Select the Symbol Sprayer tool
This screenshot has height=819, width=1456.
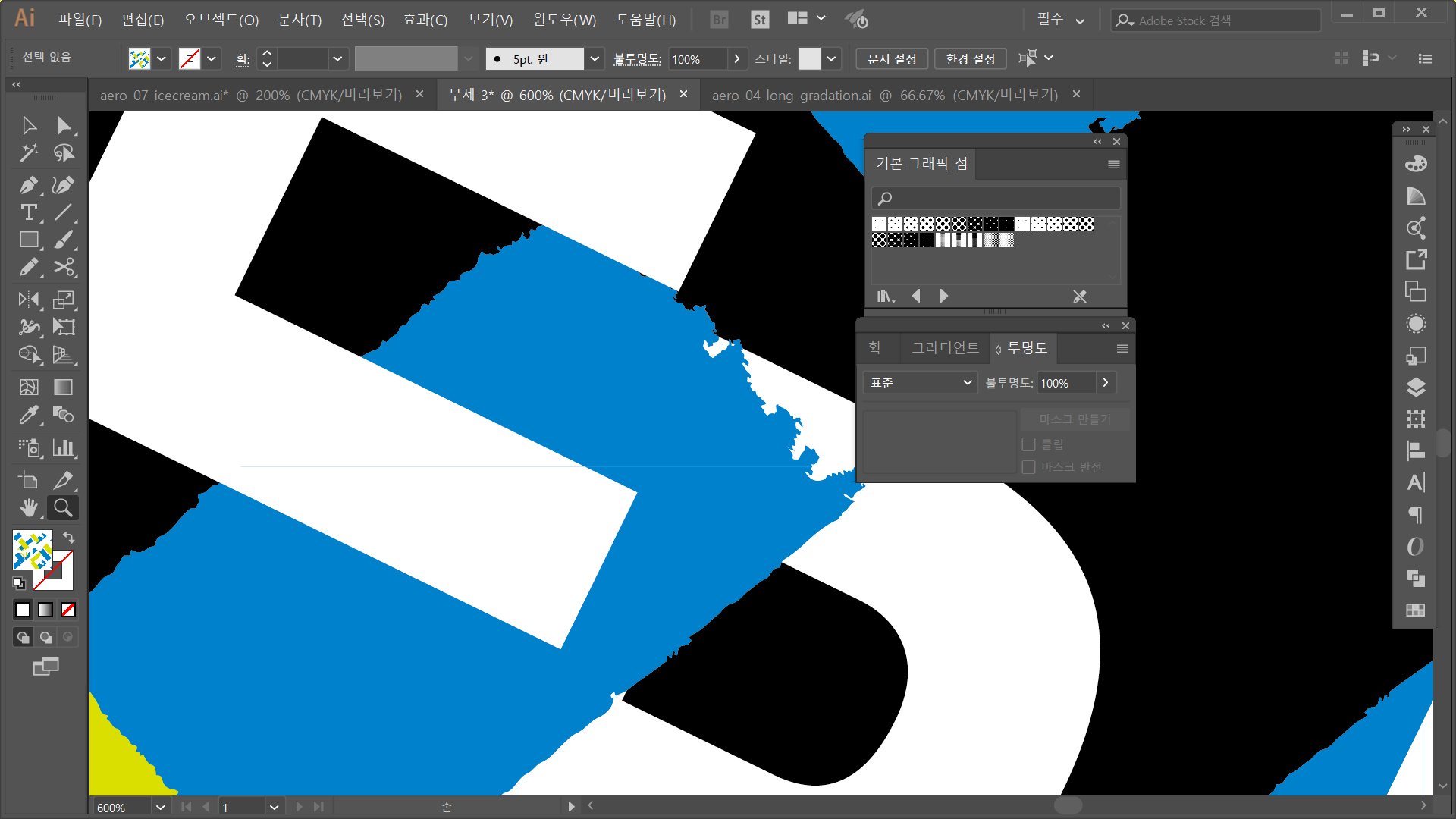pos(29,447)
